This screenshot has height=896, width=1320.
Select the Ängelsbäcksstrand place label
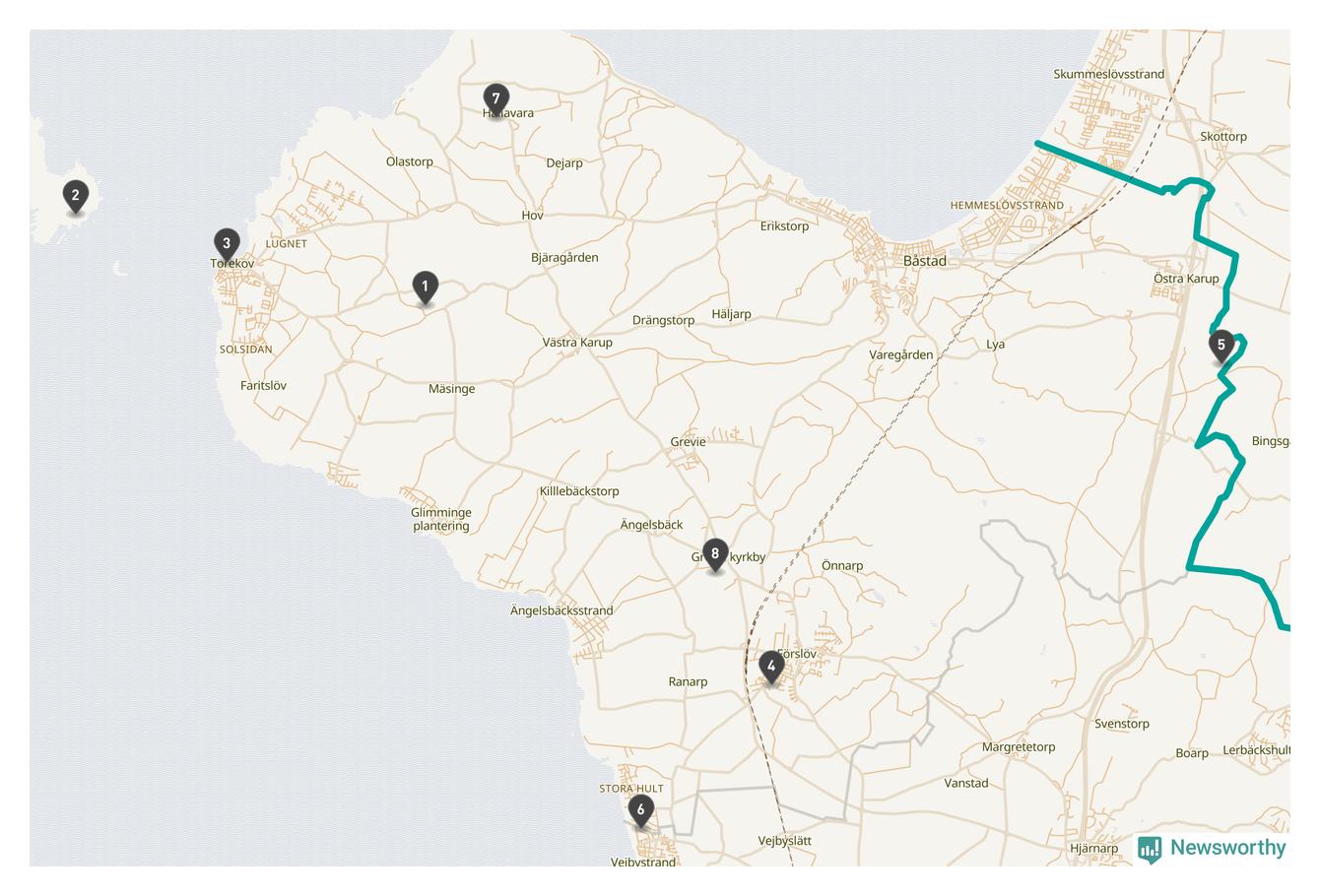click(561, 610)
